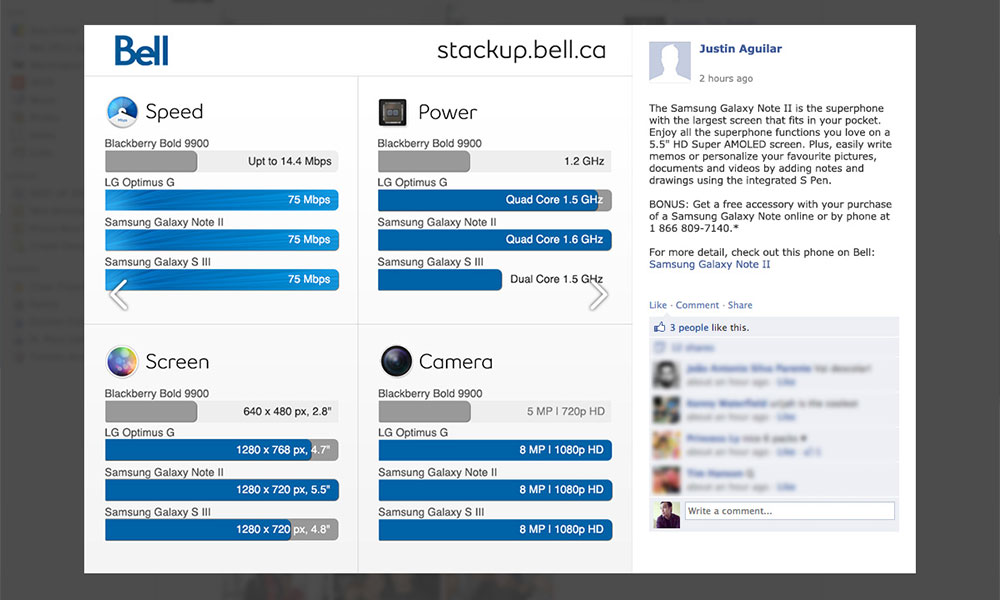Select the Speed gauge icon
This screenshot has width=1000, height=600.
(x=122, y=112)
